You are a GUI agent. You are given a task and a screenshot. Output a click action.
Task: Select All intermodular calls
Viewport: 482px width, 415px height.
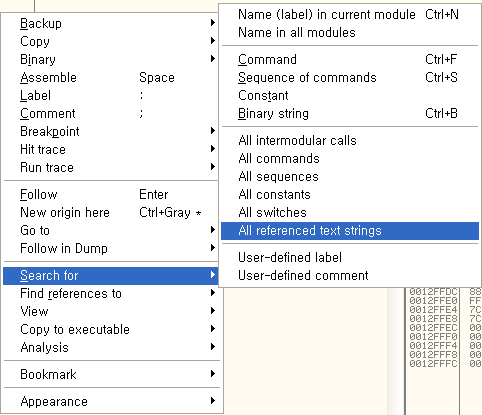(x=350, y=140)
